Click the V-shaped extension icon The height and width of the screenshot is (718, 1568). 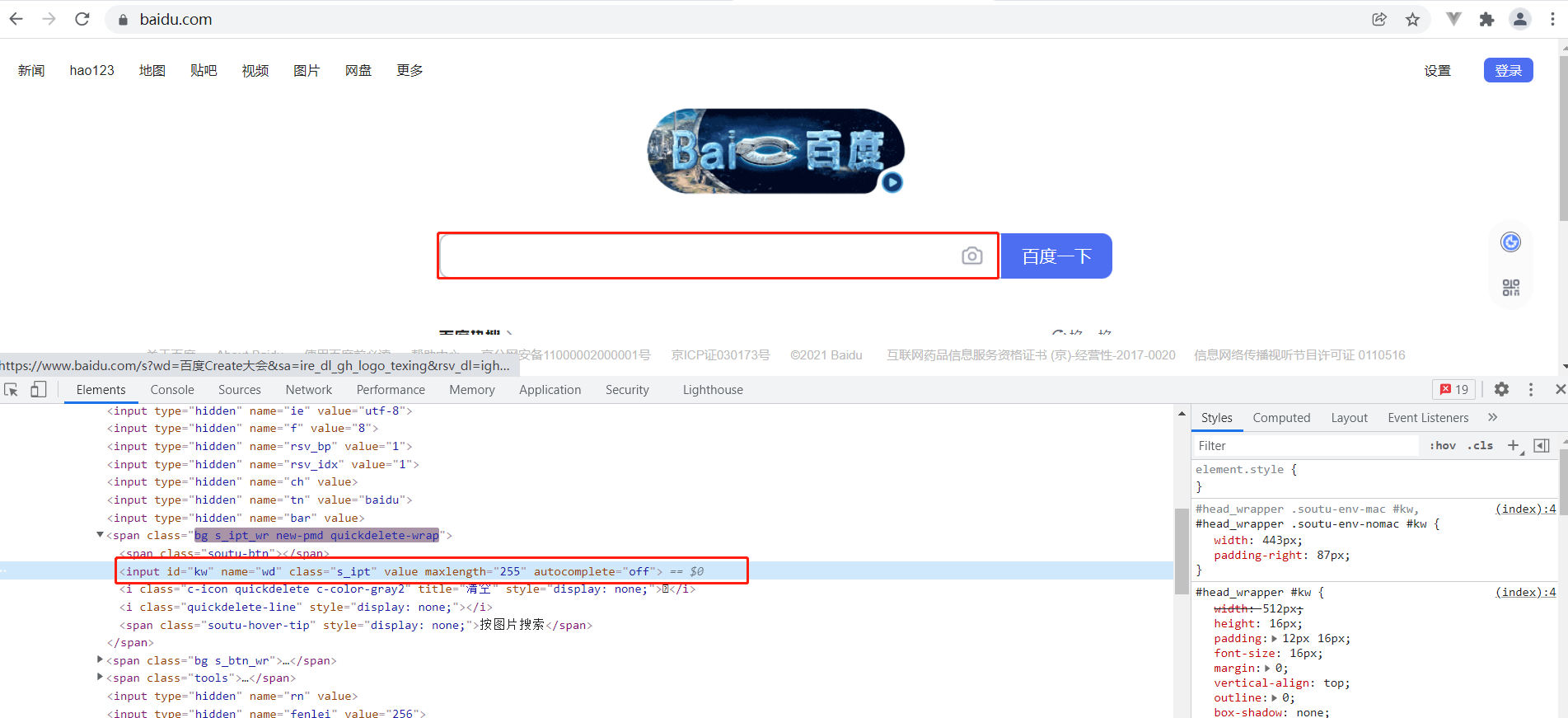tap(1454, 19)
